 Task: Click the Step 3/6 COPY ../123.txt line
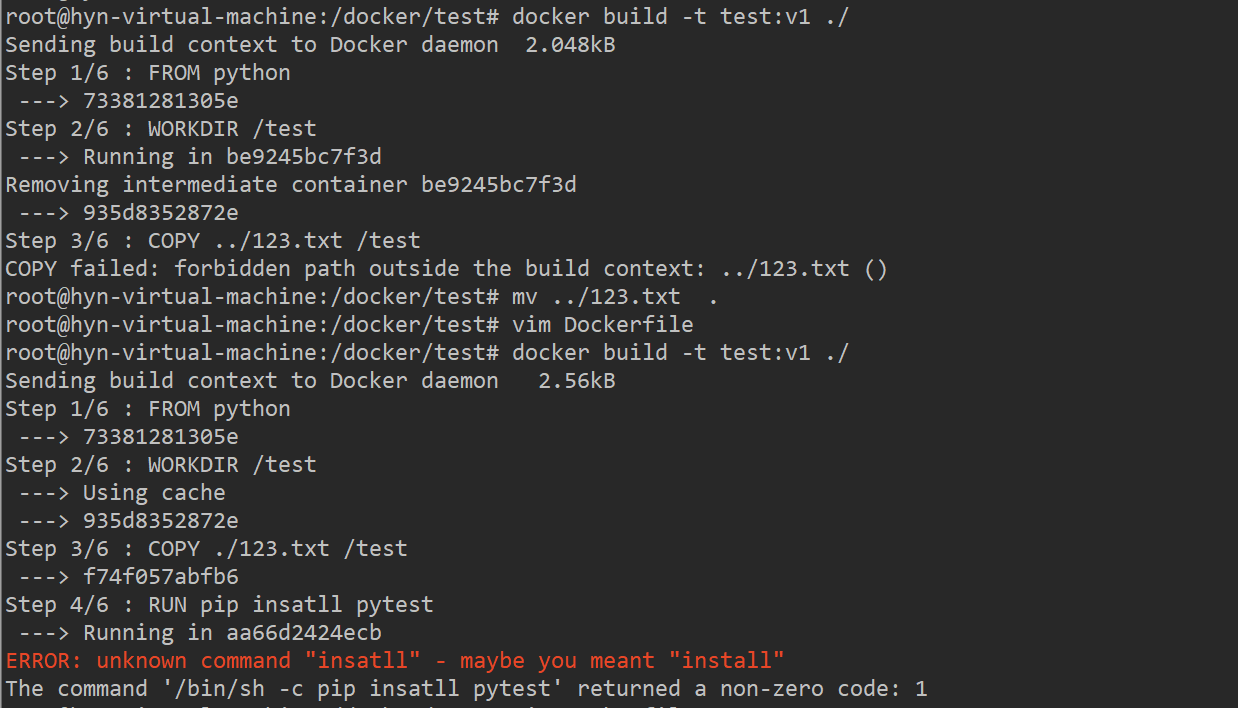click(212, 241)
